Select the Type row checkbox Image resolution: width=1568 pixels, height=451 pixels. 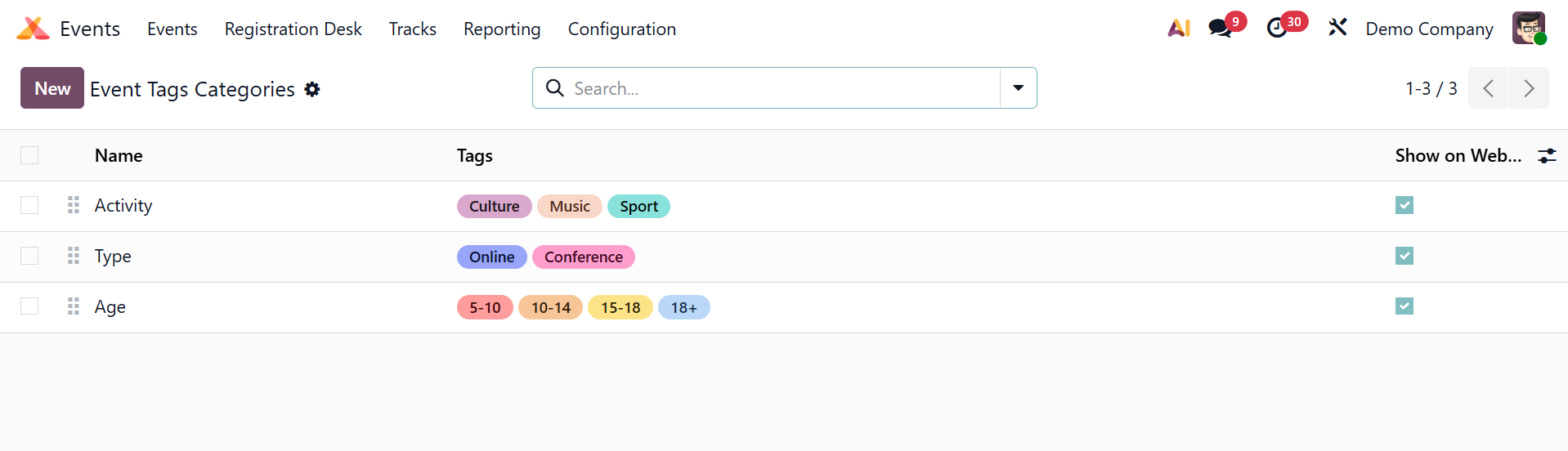pyautogui.click(x=29, y=256)
